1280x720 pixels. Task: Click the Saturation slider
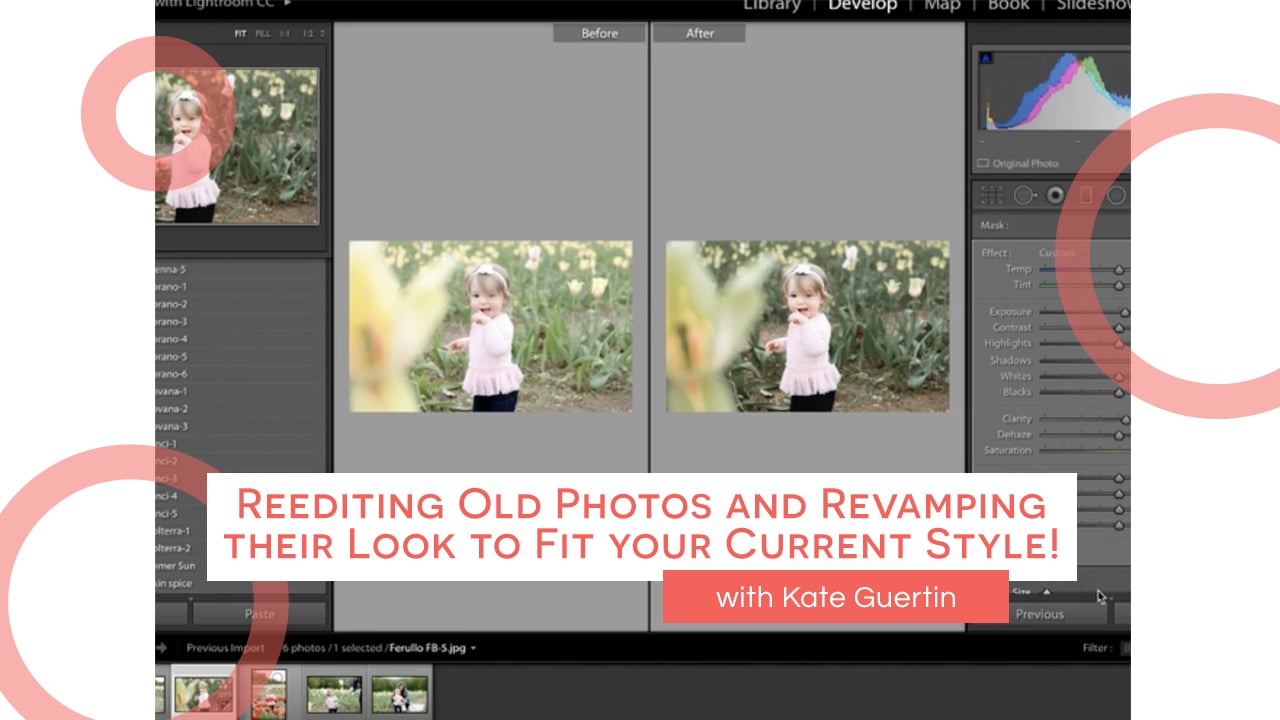coord(1083,450)
